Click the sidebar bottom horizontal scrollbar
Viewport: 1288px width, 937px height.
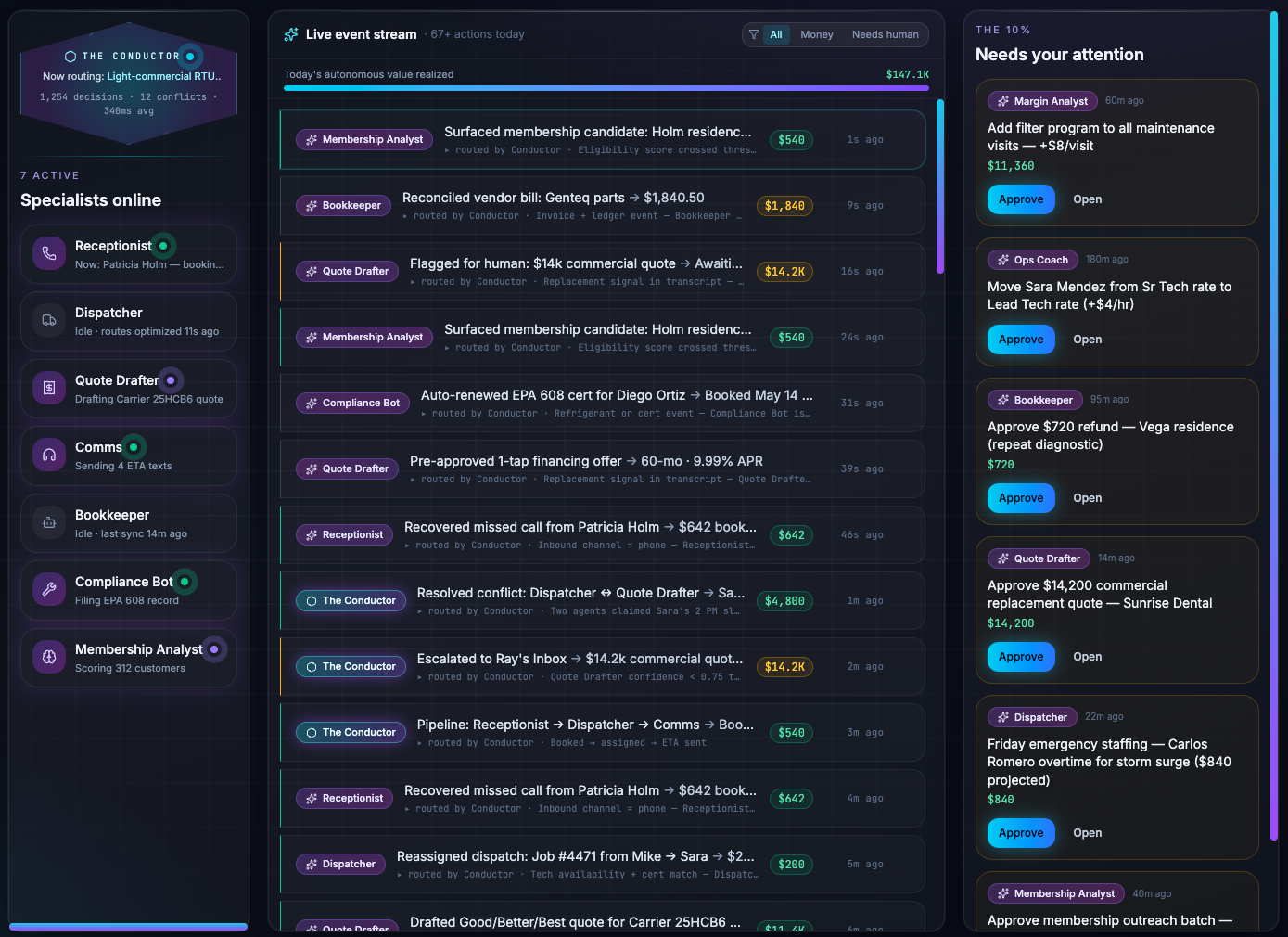(129, 927)
